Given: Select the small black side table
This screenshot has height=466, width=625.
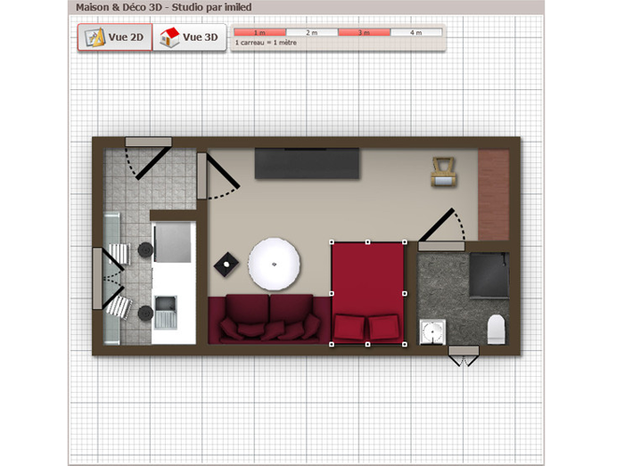Looking at the screenshot, I should click(x=226, y=264).
